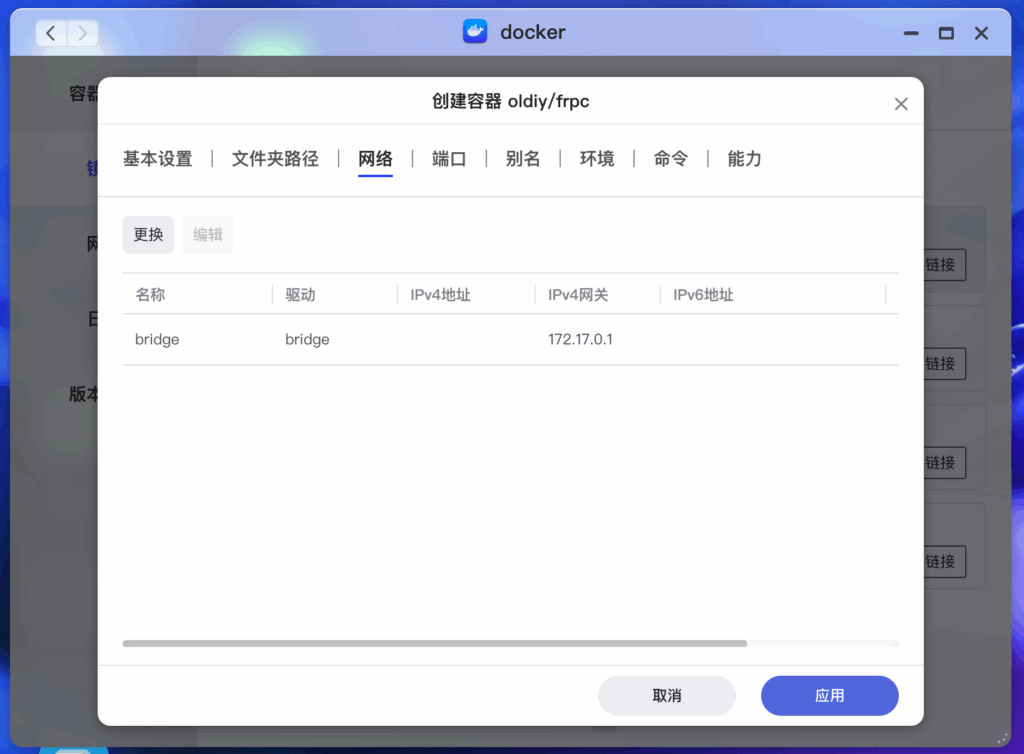Switch to the 别名 tab
This screenshot has width=1024, height=754.
coord(523,158)
